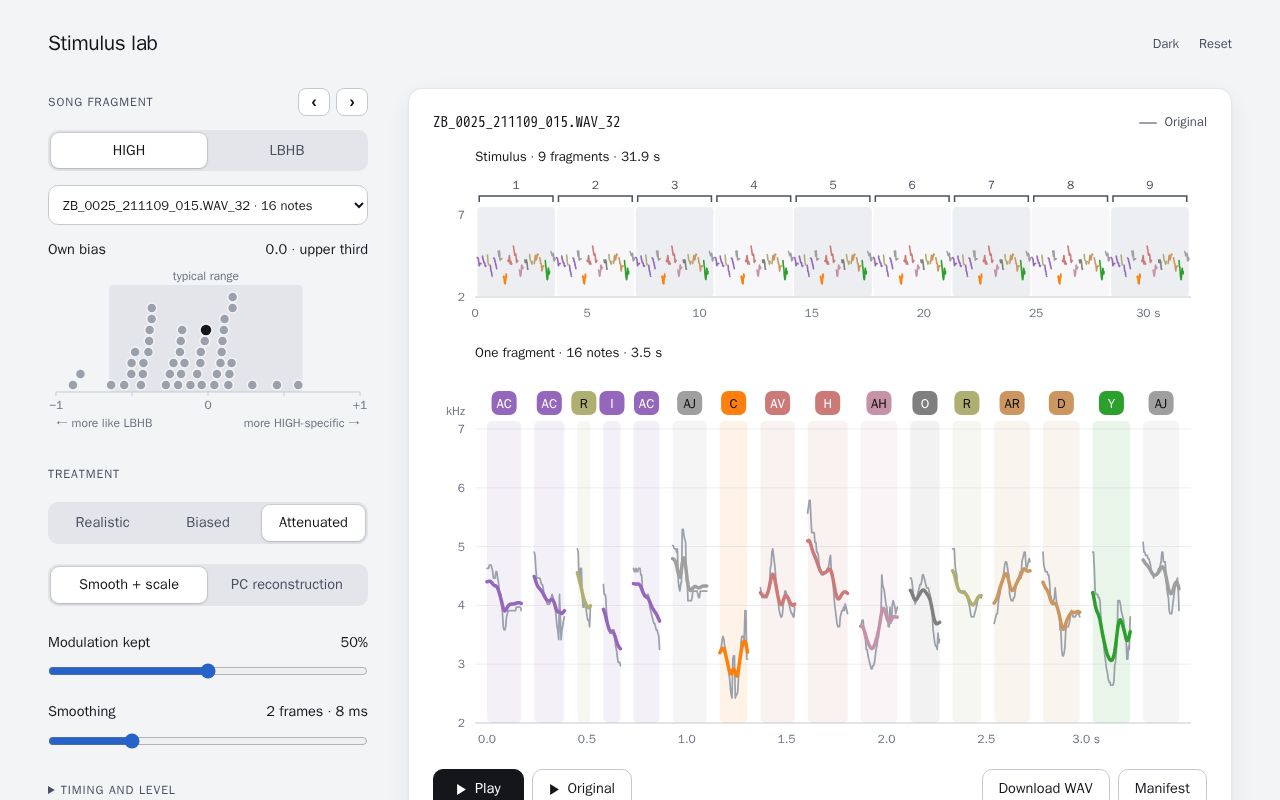Choose Smooth + scale method

(x=129, y=584)
